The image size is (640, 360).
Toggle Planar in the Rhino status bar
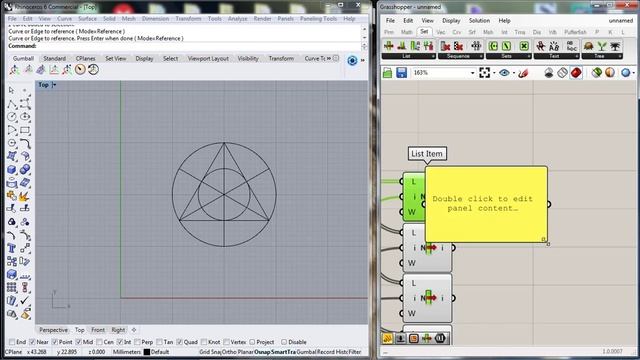pos(246,352)
